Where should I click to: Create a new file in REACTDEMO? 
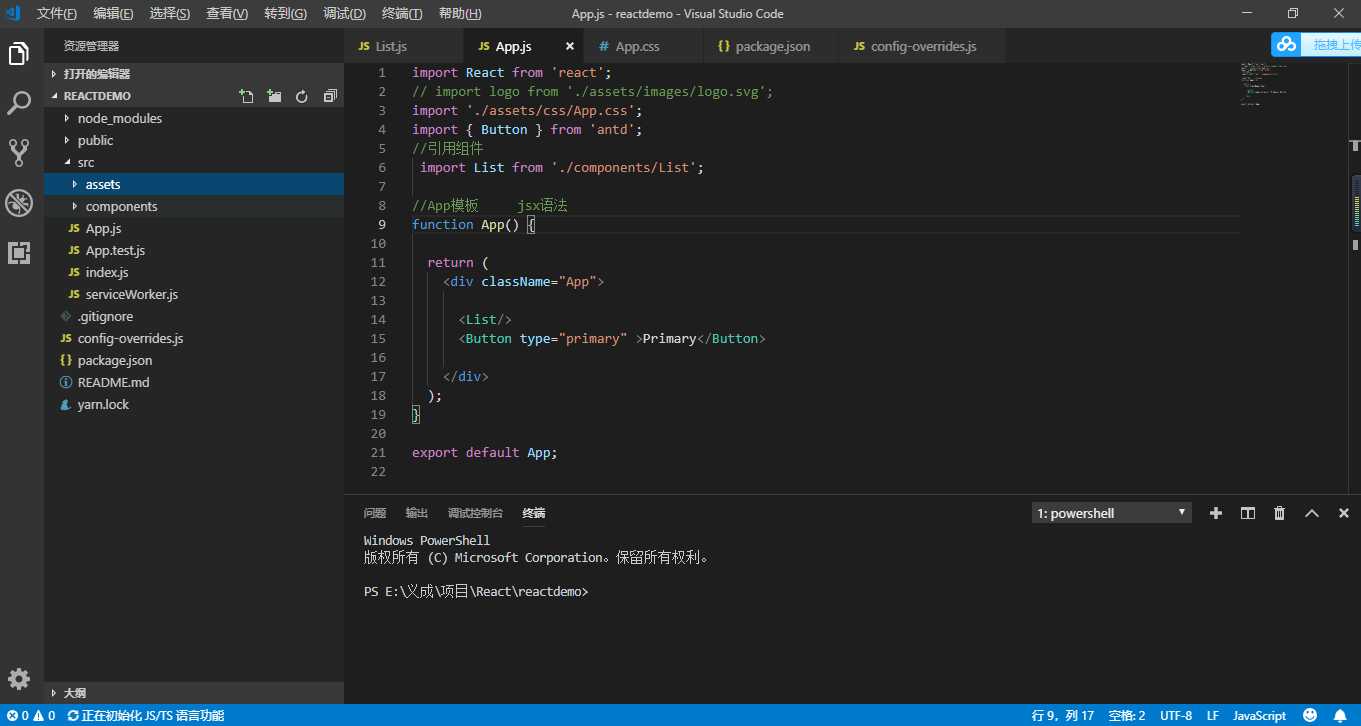(246, 96)
